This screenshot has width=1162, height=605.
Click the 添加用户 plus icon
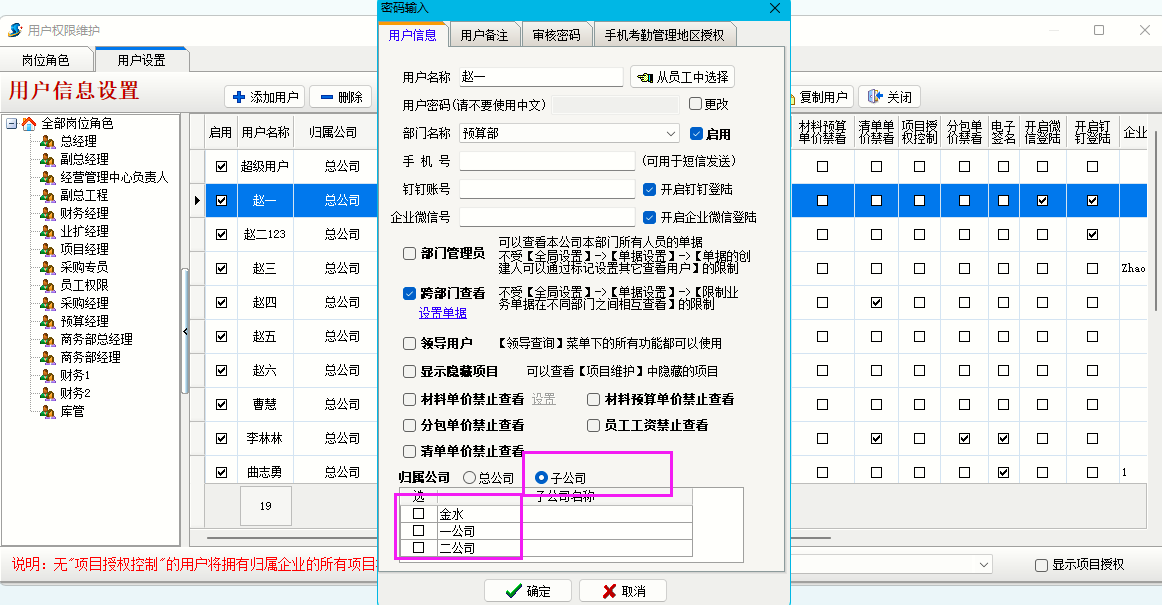click(239, 97)
